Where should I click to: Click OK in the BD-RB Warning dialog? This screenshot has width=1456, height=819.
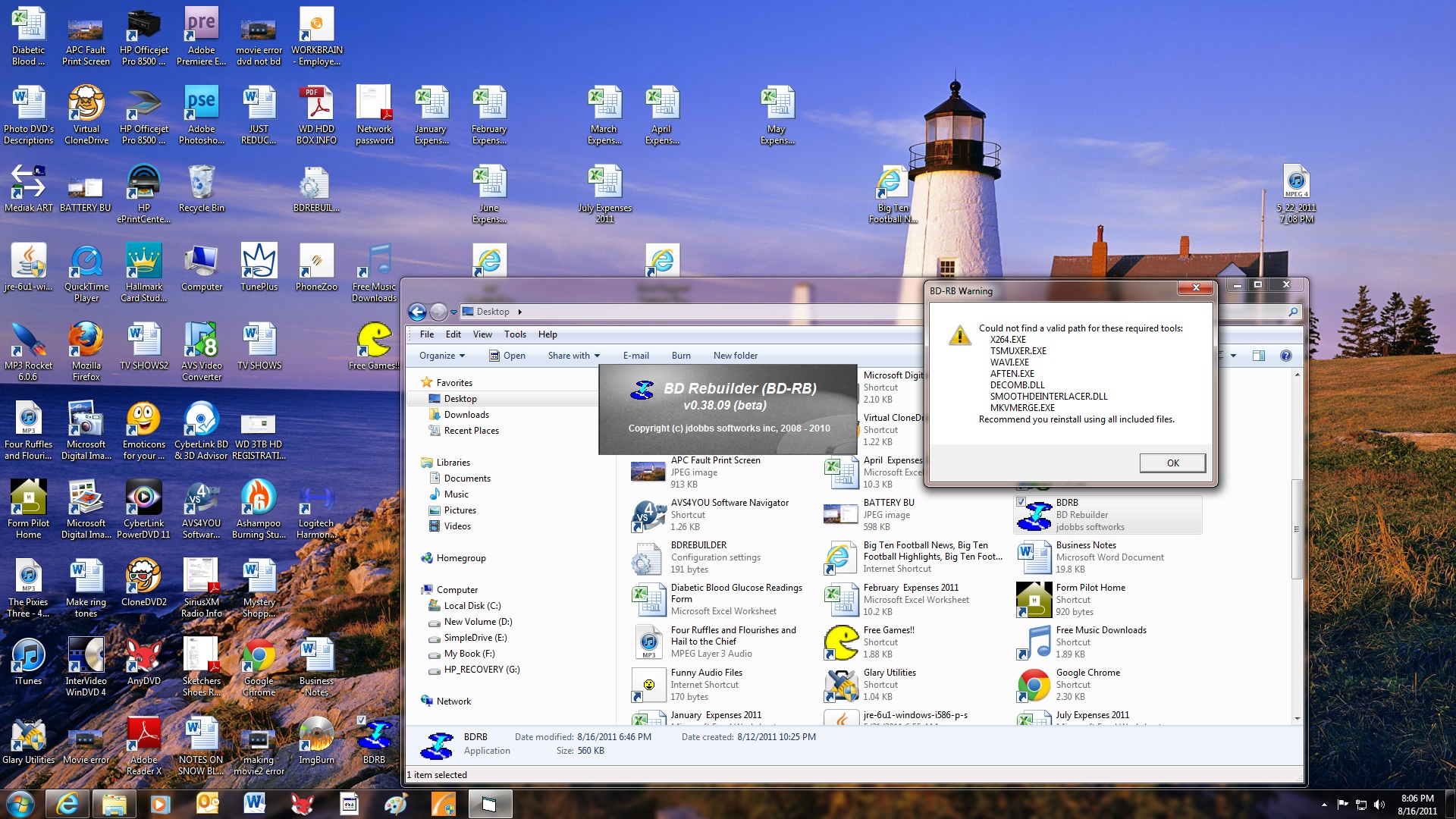point(1172,463)
